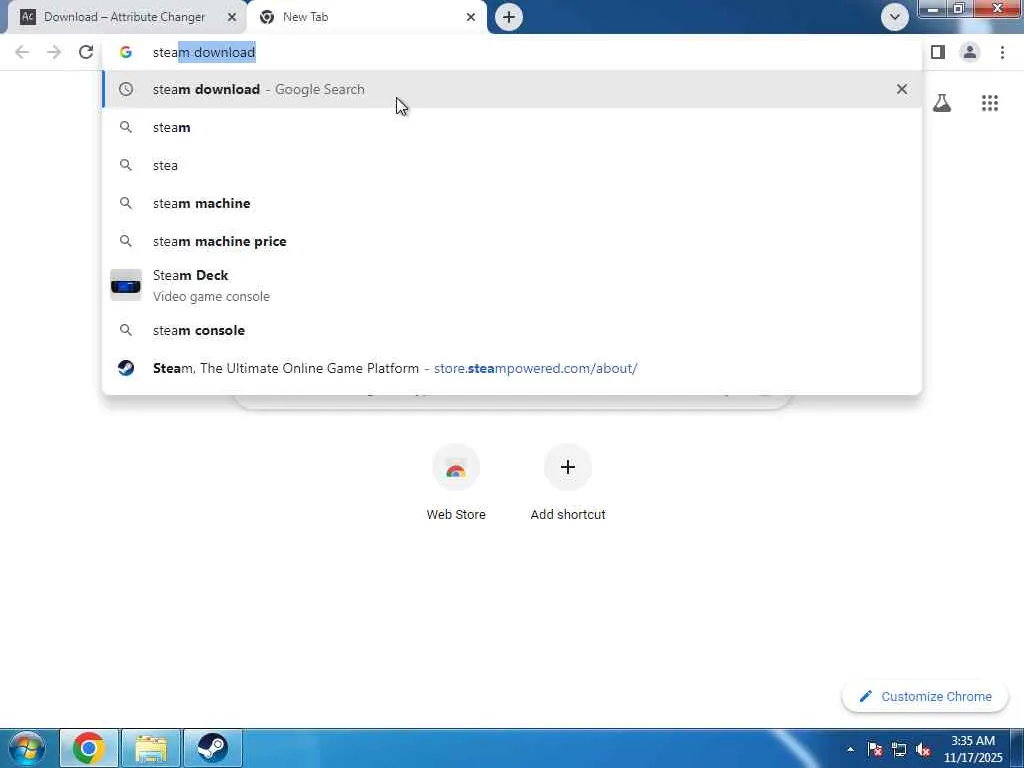The width and height of the screenshot is (1024, 768).
Task: Remove the steam download history suggestion
Action: (901, 89)
